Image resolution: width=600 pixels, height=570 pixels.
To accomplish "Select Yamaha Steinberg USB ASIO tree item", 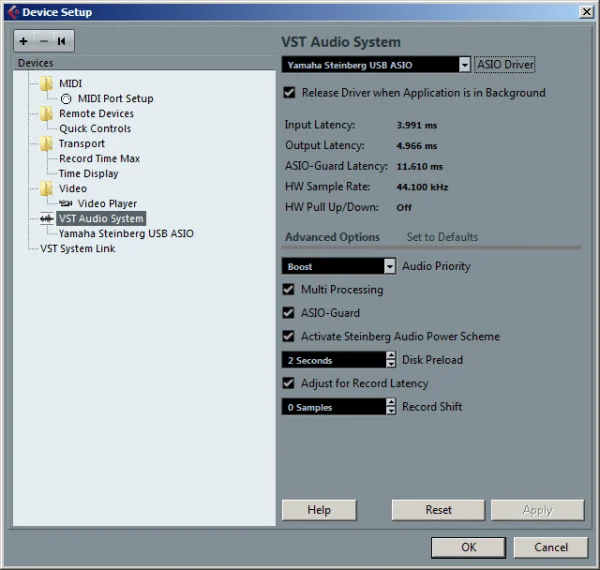I will [x=126, y=233].
